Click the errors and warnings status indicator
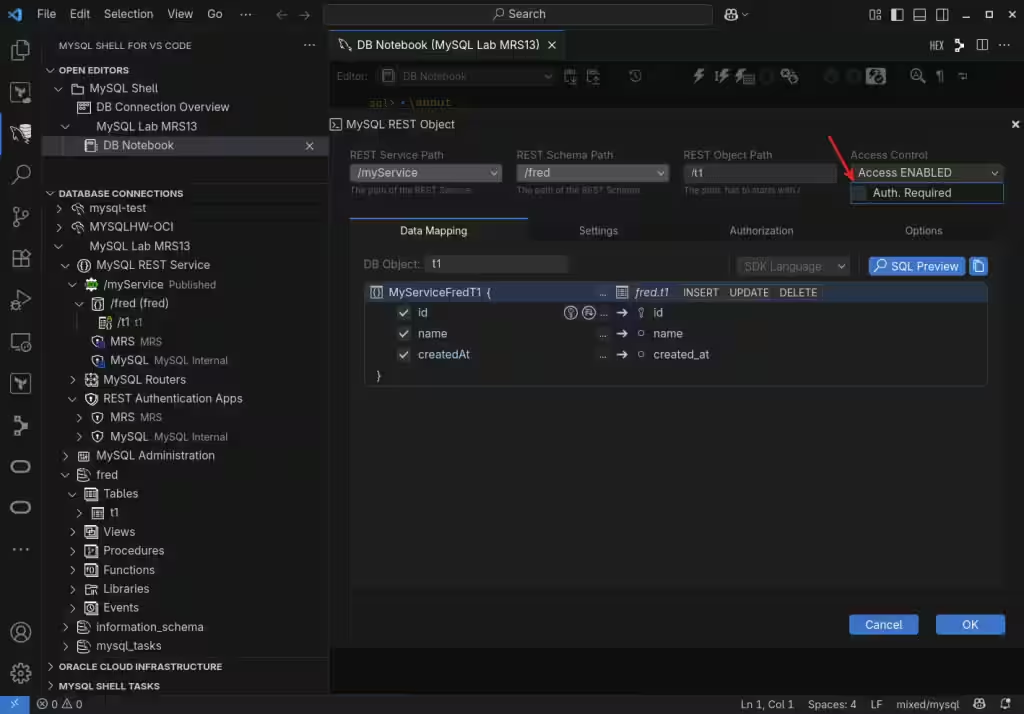1024x714 pixels. (59, 704)
